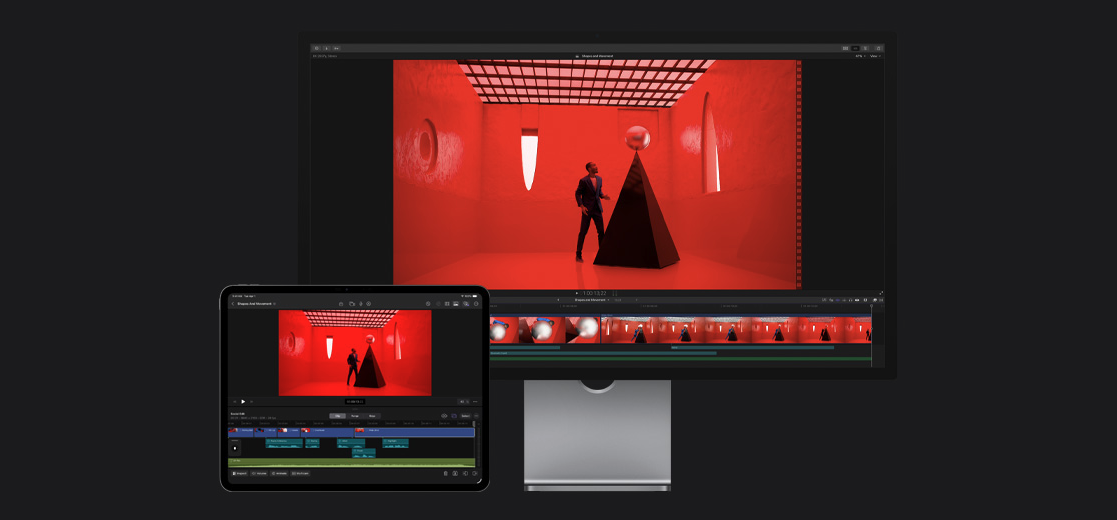Switch to the Clip segment in timeline
1117x520 pixels.
tap(338, 415)
